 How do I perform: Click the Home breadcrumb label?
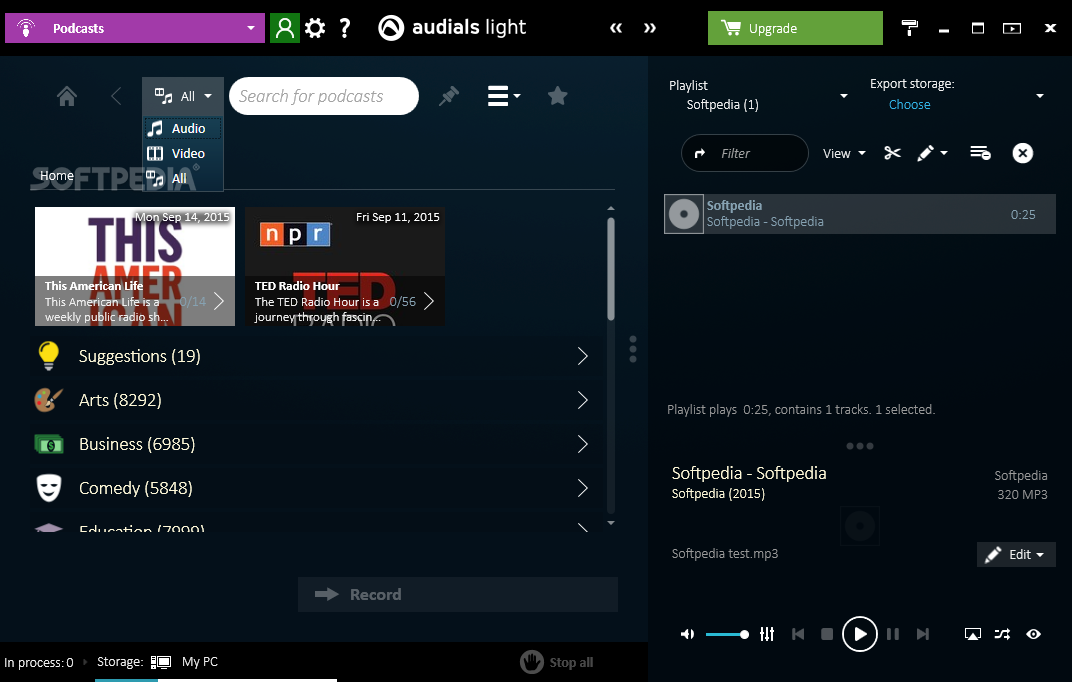tap(57, 176)
